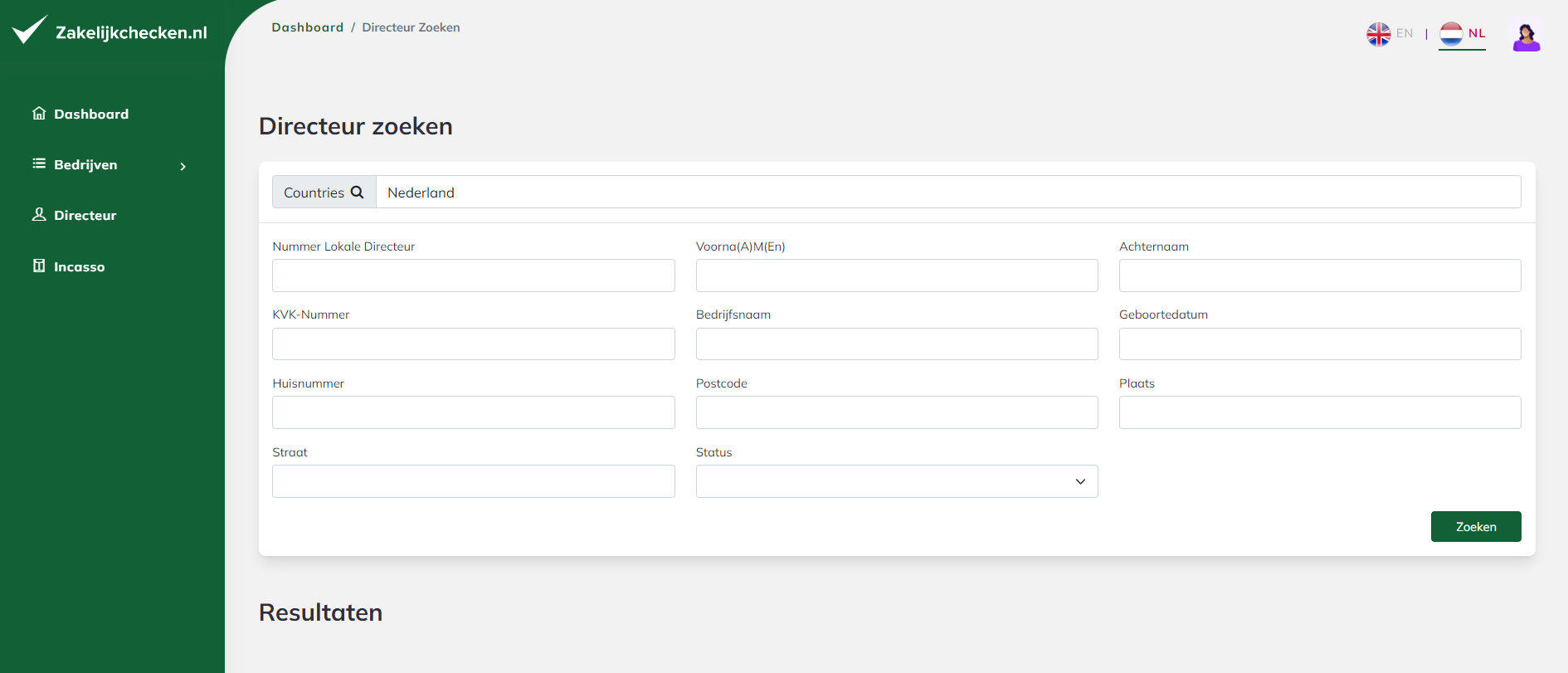This screenshot has height=673, width=1568.
Task: Click the Incasso building icon
Action: [39, 266]
